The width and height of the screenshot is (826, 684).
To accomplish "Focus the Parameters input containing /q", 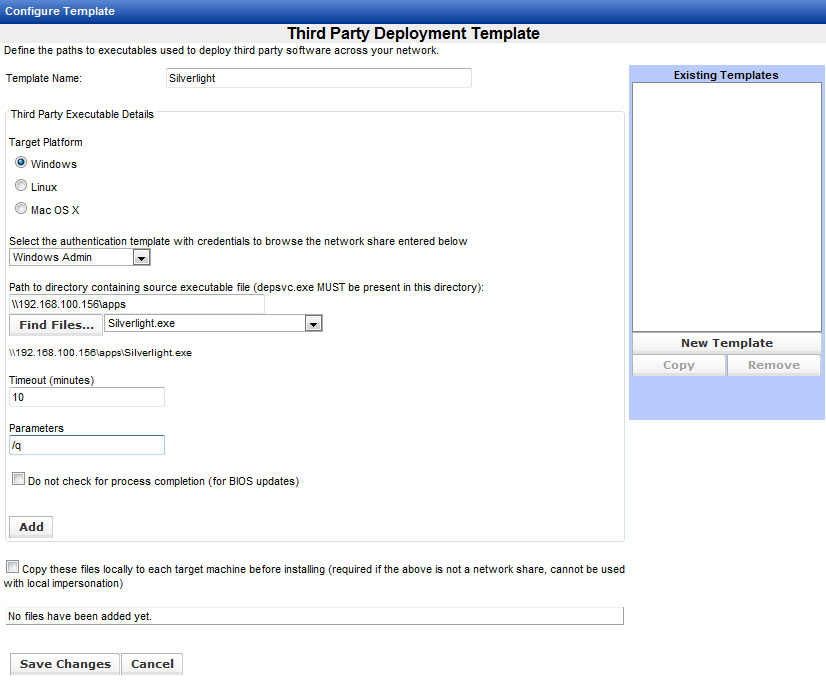I will [86, 445].
